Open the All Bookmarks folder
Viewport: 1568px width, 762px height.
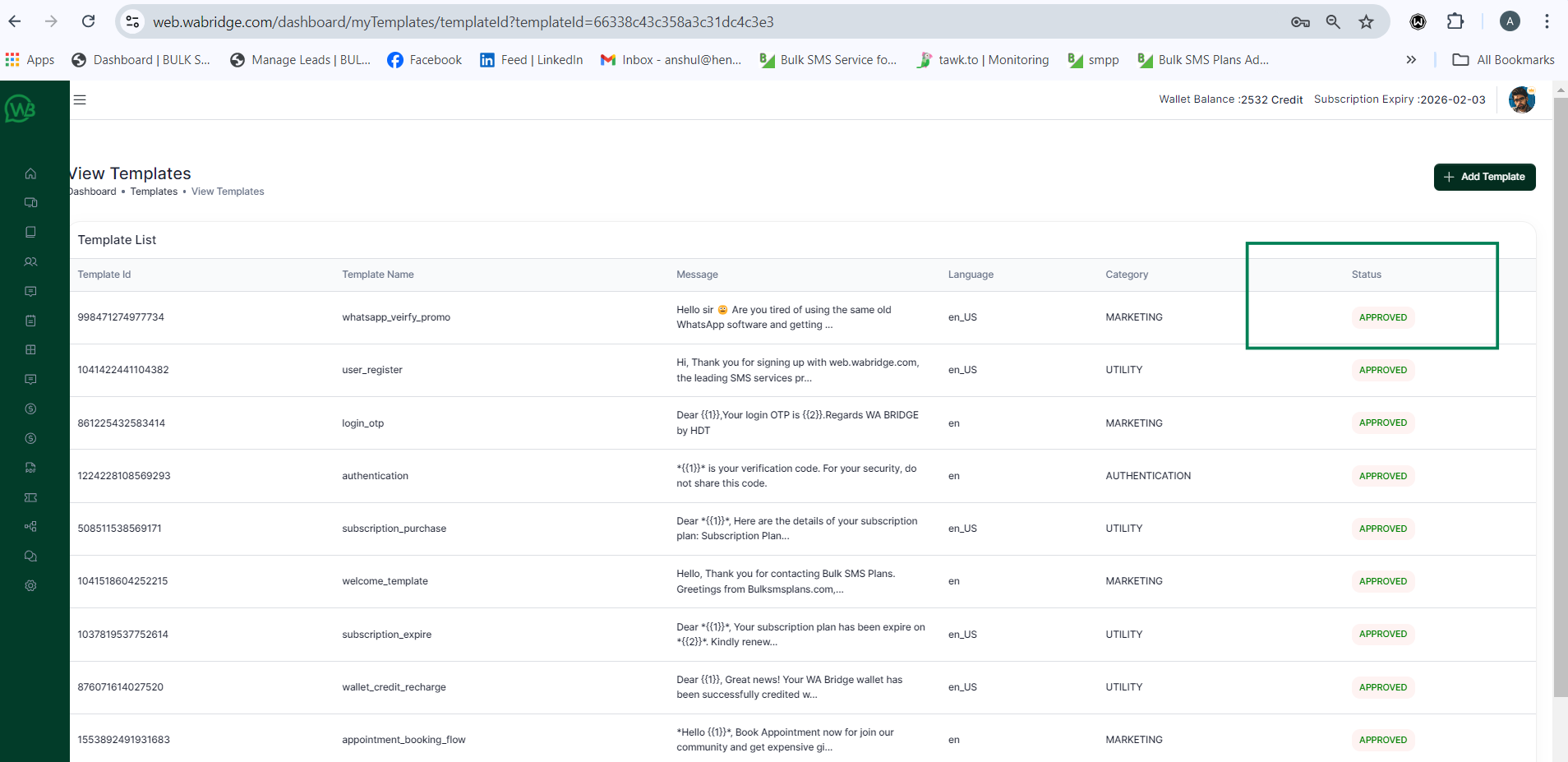click(x=1503, y=60)
